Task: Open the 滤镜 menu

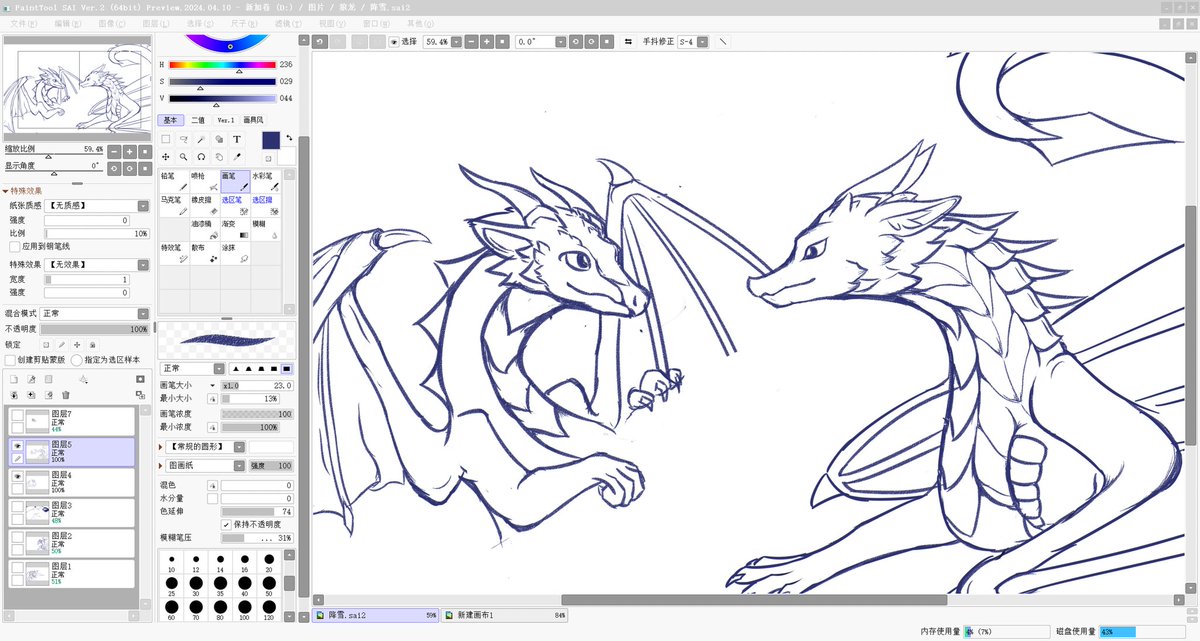Action: (286, 22)
